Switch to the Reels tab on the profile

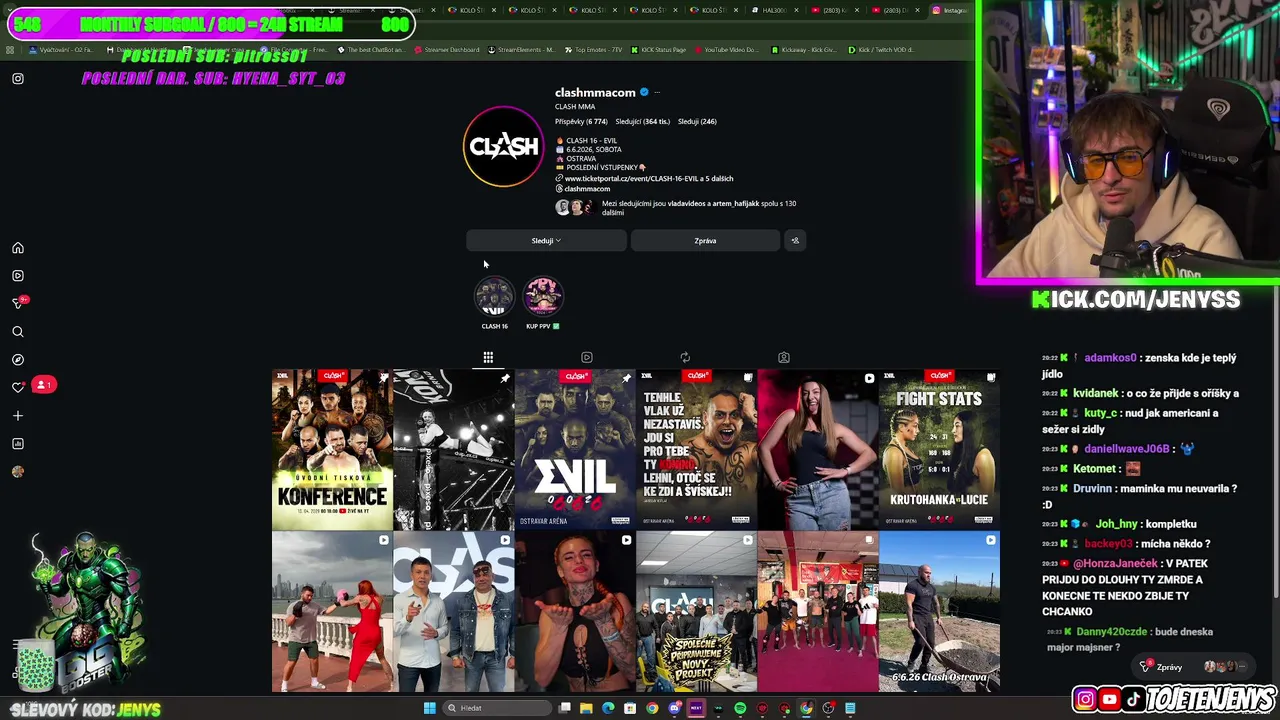click(587, 357)
